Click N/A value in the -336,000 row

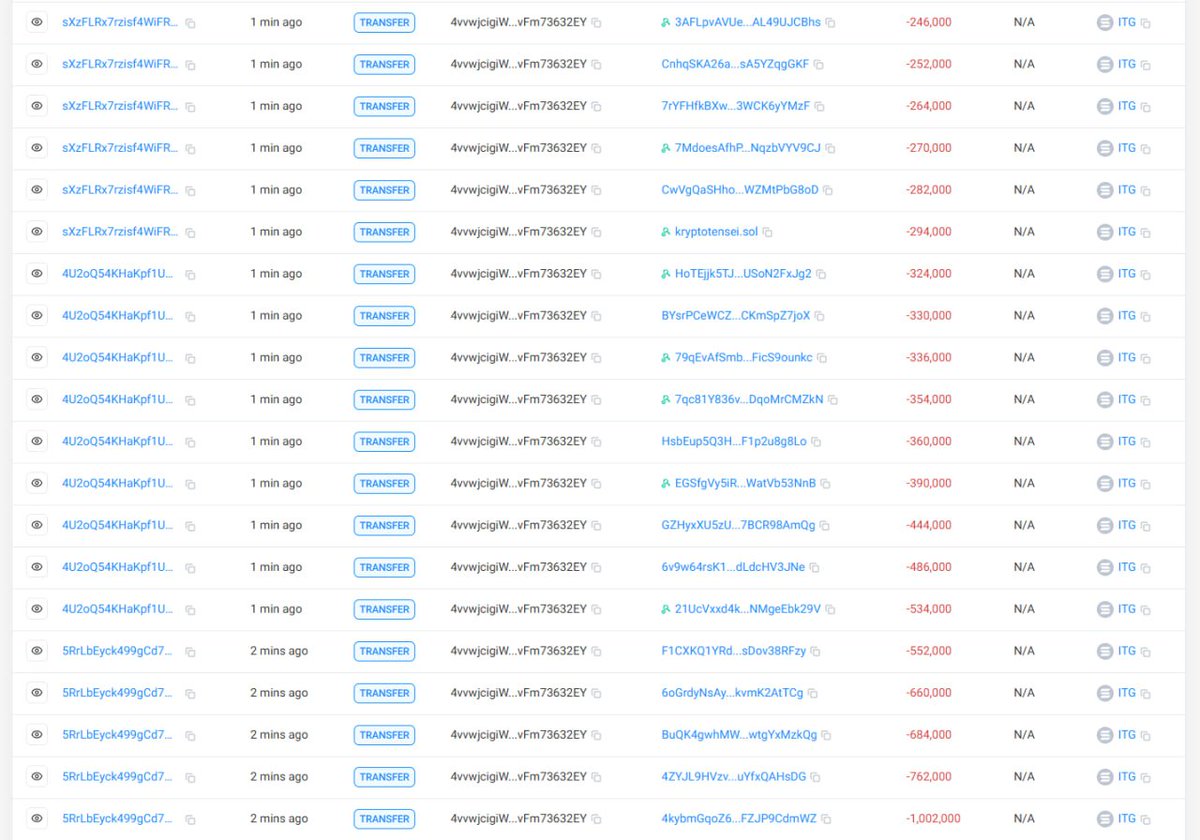click(x=1024, y=358)
